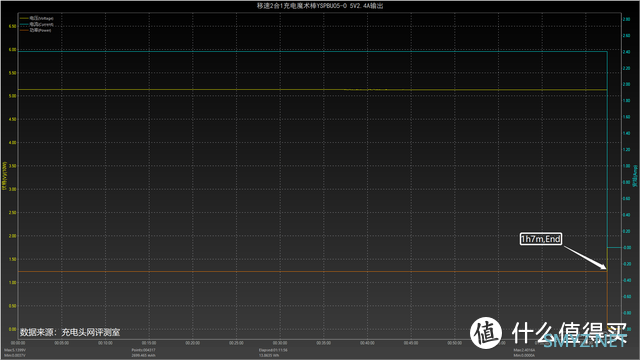Click the orange Power legend line
Screen dimensions: 640x360
[24, 30]
